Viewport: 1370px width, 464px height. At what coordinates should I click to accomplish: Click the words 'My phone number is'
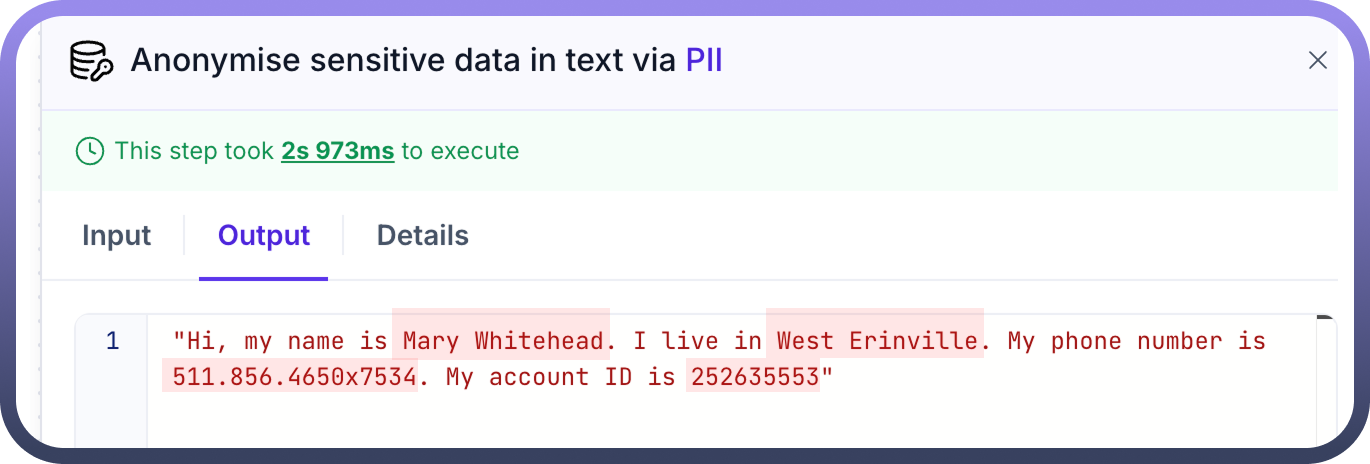coord(1136,342)
